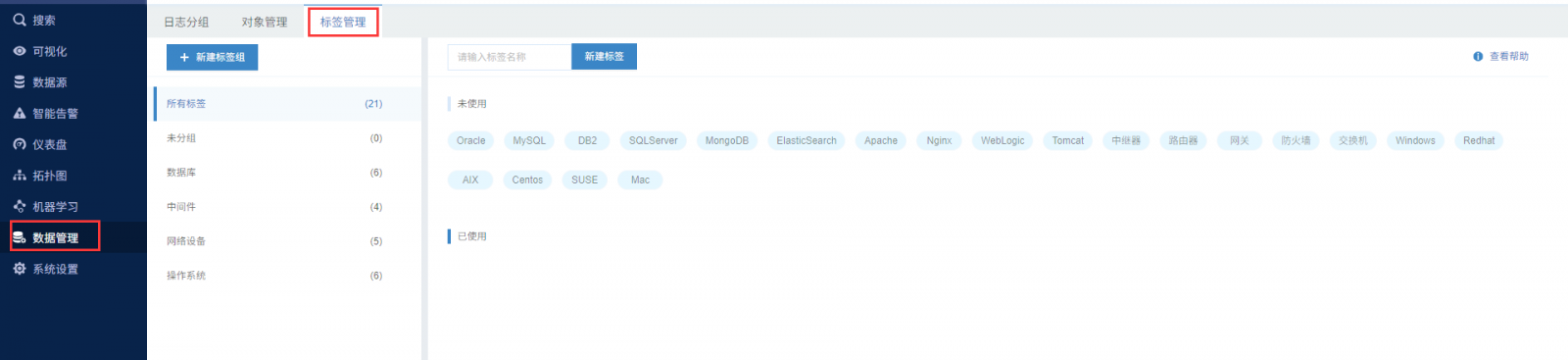The image size is (1568, 360).
Task: Click the search magnifier icon in sidebar
Action: point(20,20)
